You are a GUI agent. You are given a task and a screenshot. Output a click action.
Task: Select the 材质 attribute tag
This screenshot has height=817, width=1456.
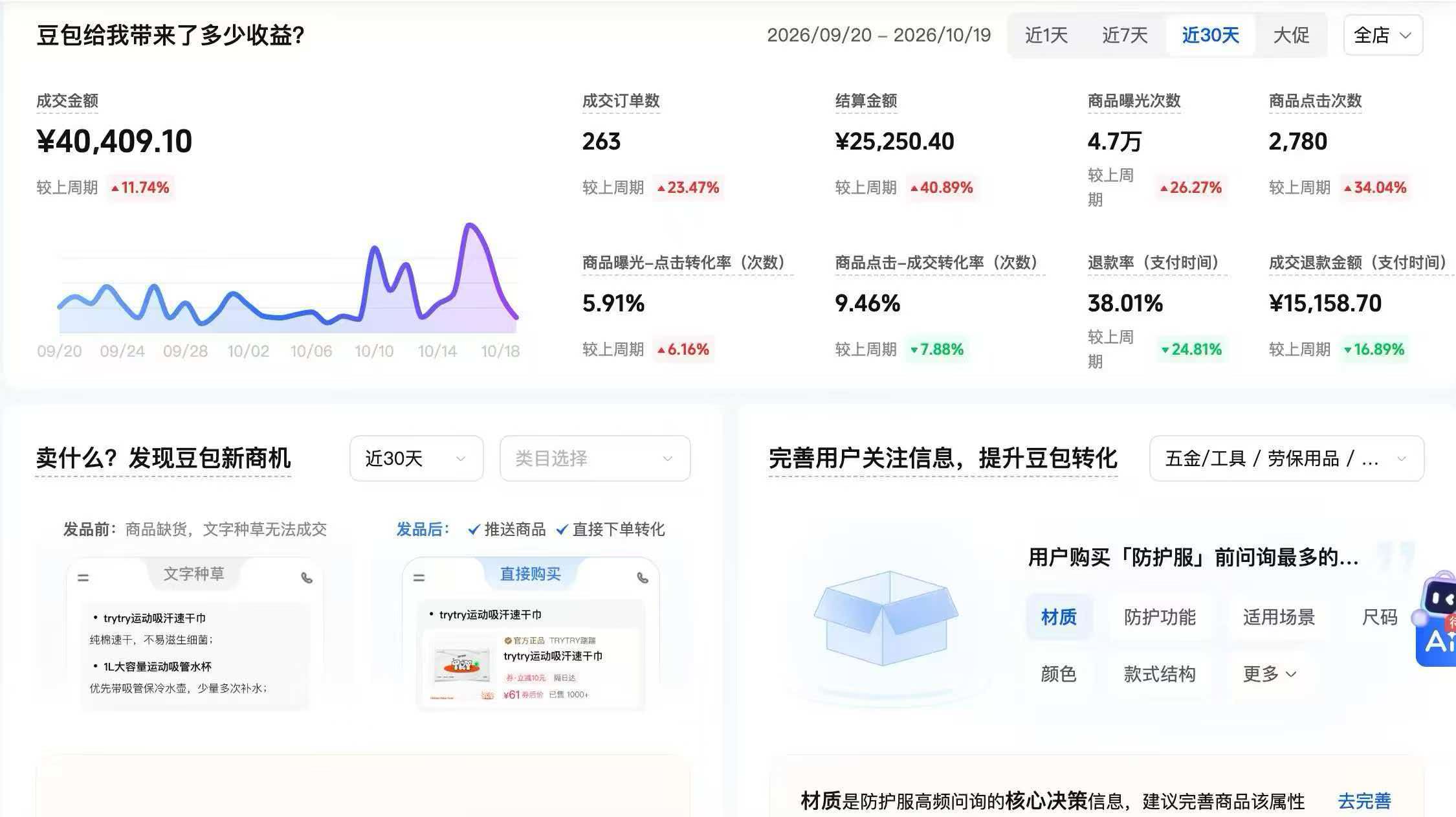[x=1059, y=617]
